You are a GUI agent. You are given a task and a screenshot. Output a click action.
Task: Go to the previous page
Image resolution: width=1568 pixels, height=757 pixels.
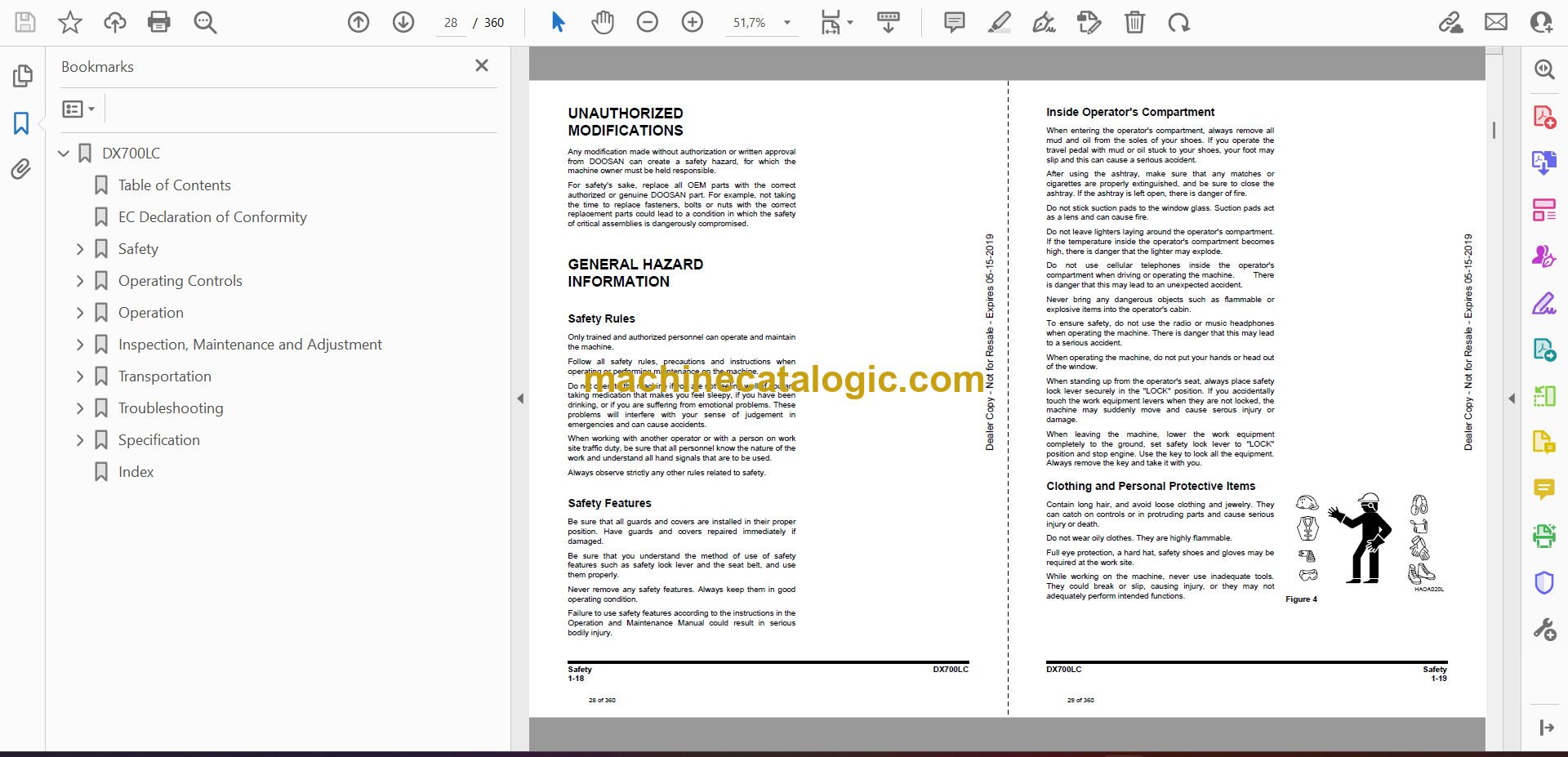pyautogui.click(x=359, y=22)
